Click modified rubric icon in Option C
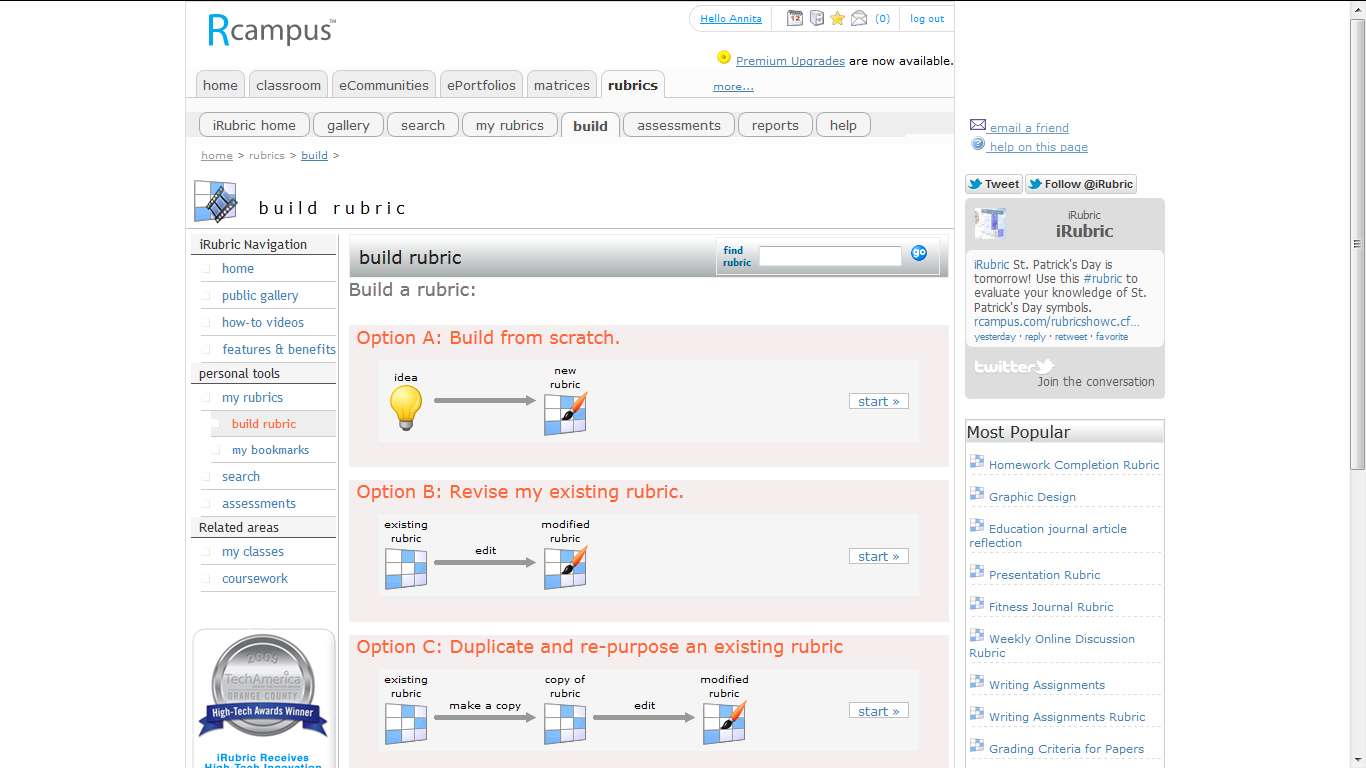Image resolution: width=1366 pixels, height=768 pixels. click(724, 723)
